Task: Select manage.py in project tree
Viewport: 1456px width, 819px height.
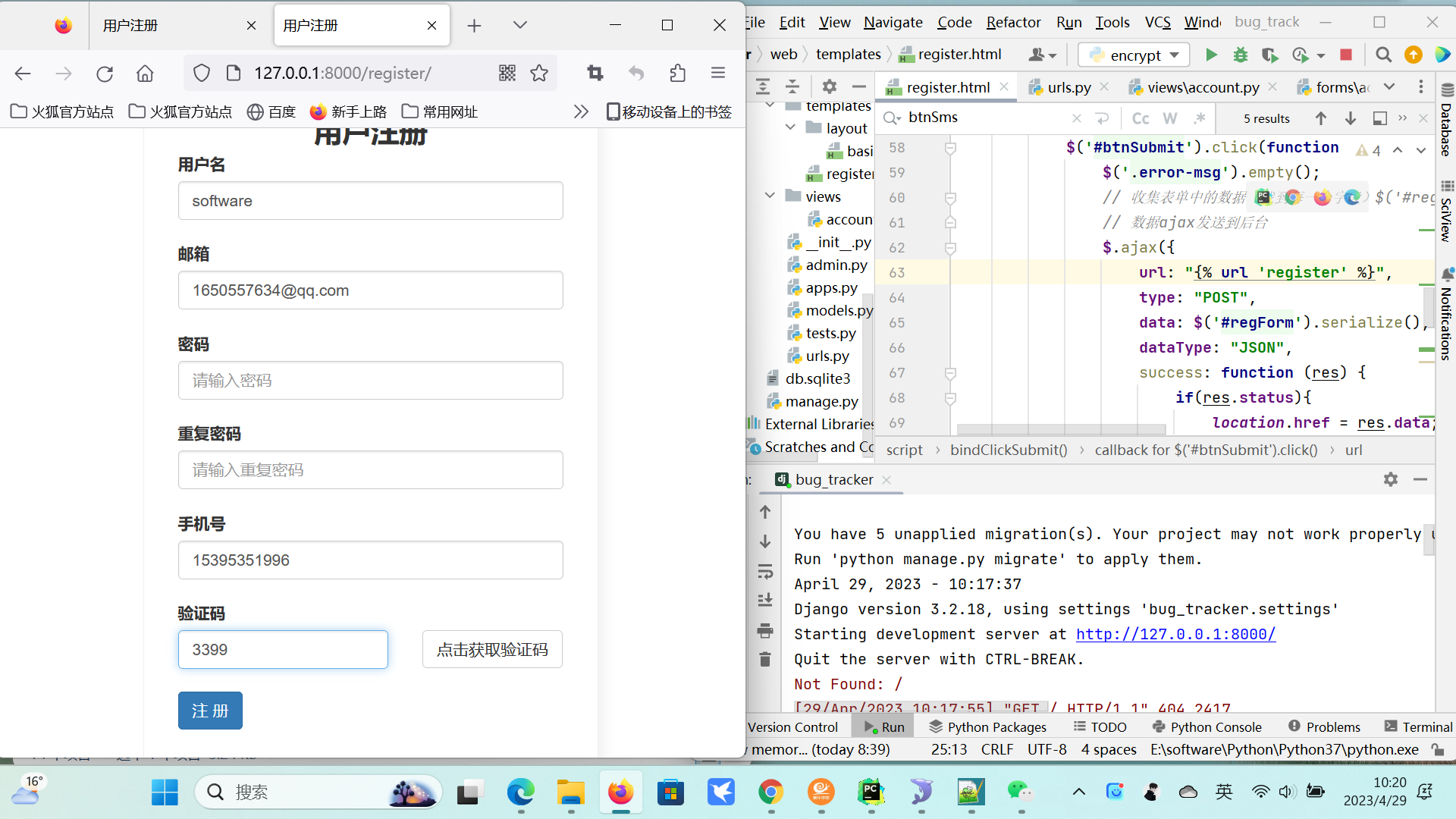Action: click(813, 401)
